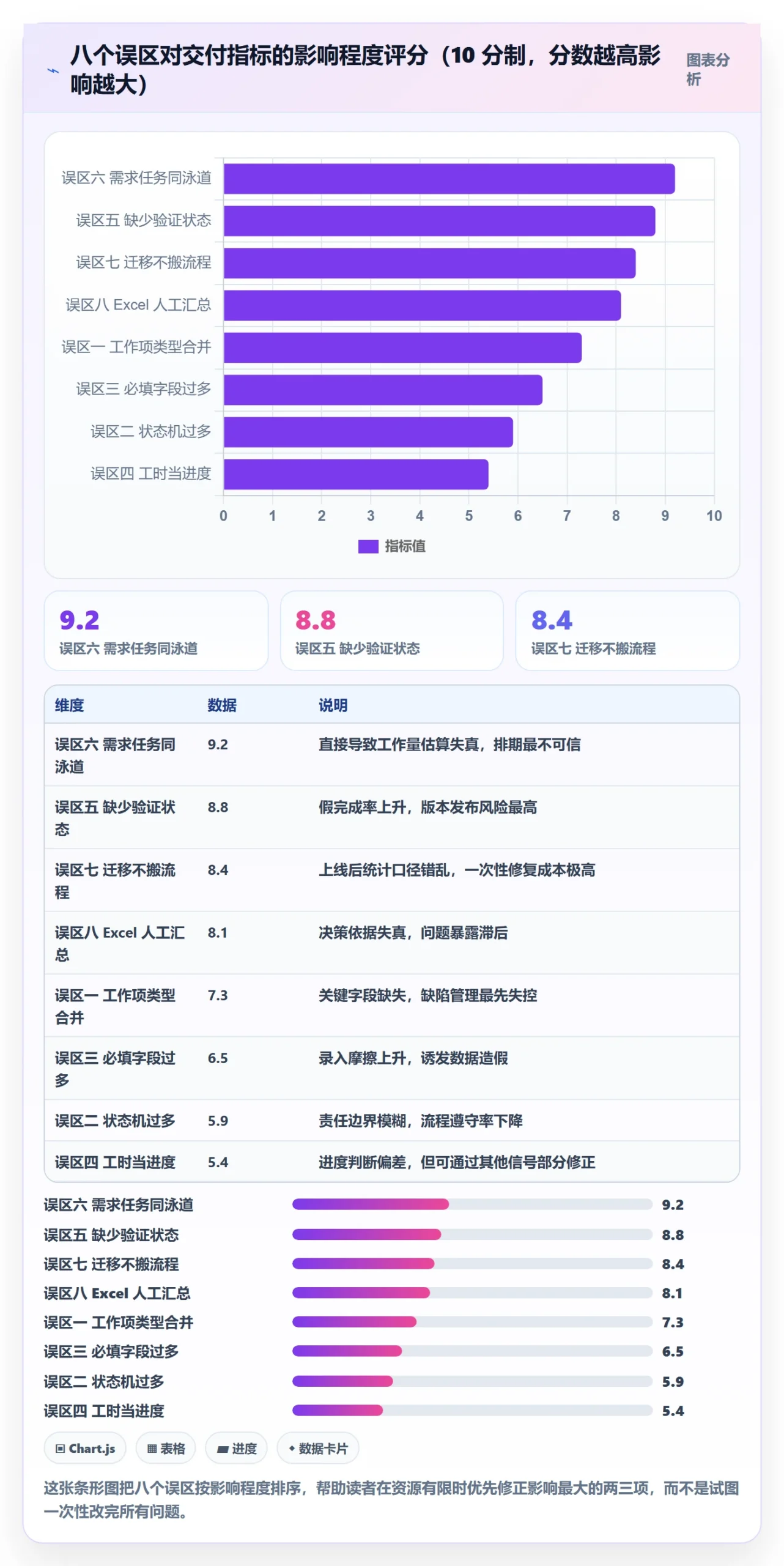Click the 误区六 需求任务同泳道 progress bar
784x1566 pixels.
point(472,1204)
